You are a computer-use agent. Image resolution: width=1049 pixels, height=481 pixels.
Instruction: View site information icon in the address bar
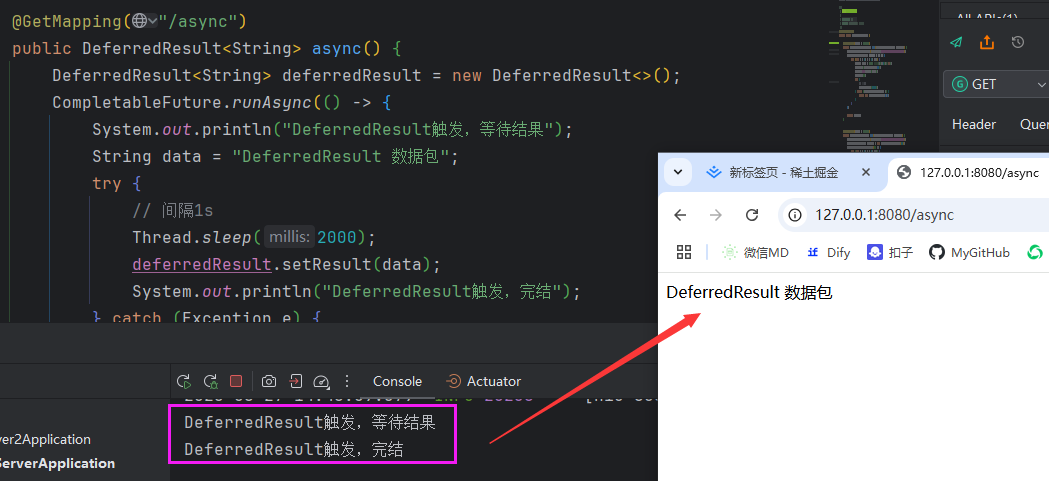pos(795,215)
